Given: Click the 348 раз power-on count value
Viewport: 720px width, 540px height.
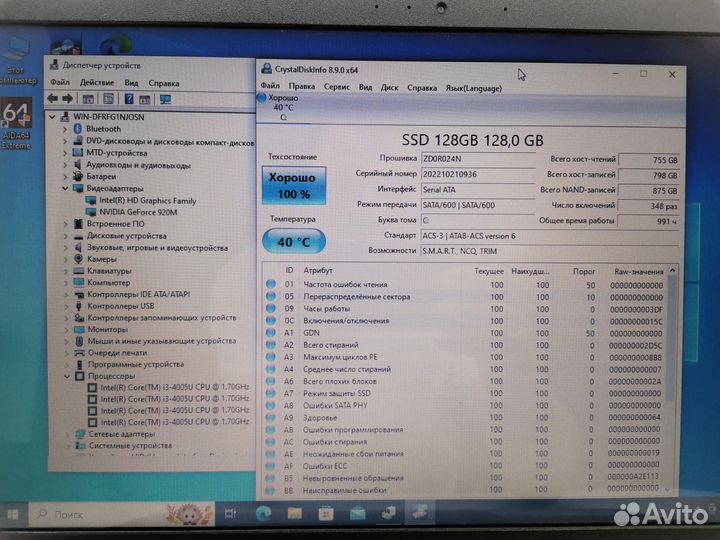Looking at the screenshot, I should click(647, 206).
